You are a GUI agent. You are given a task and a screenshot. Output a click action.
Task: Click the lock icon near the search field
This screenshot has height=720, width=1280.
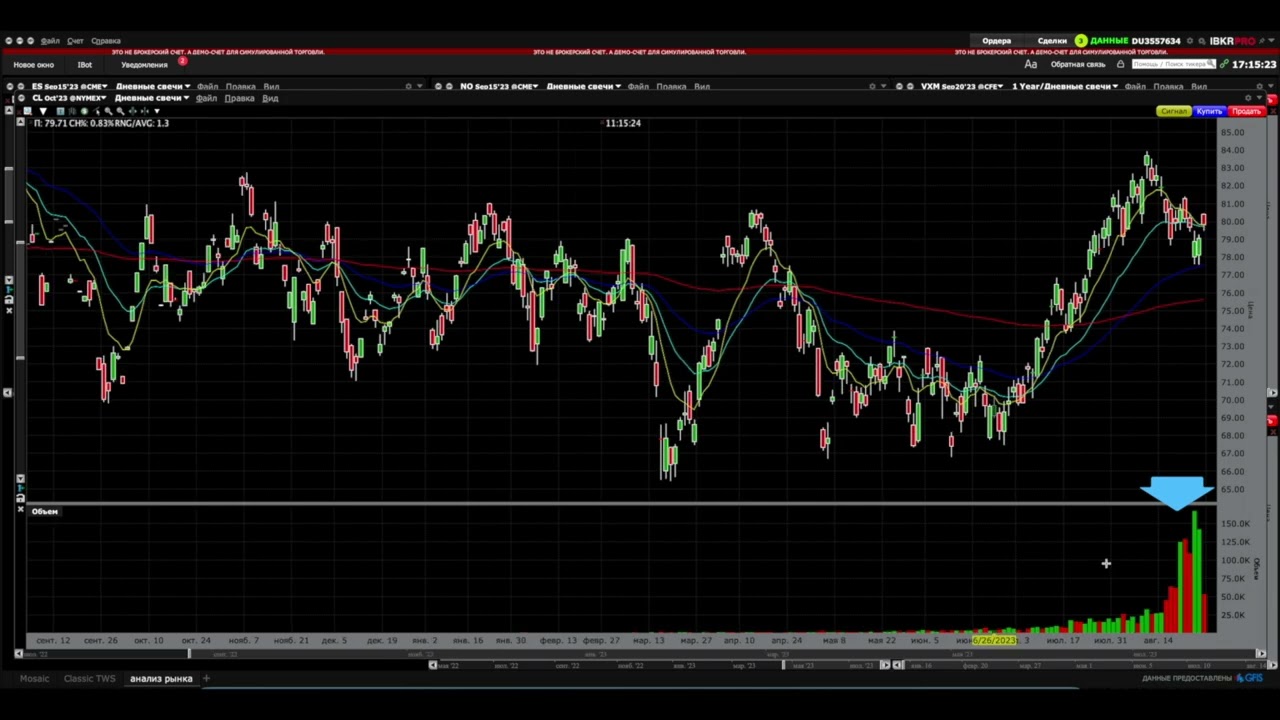(1120, 64)
